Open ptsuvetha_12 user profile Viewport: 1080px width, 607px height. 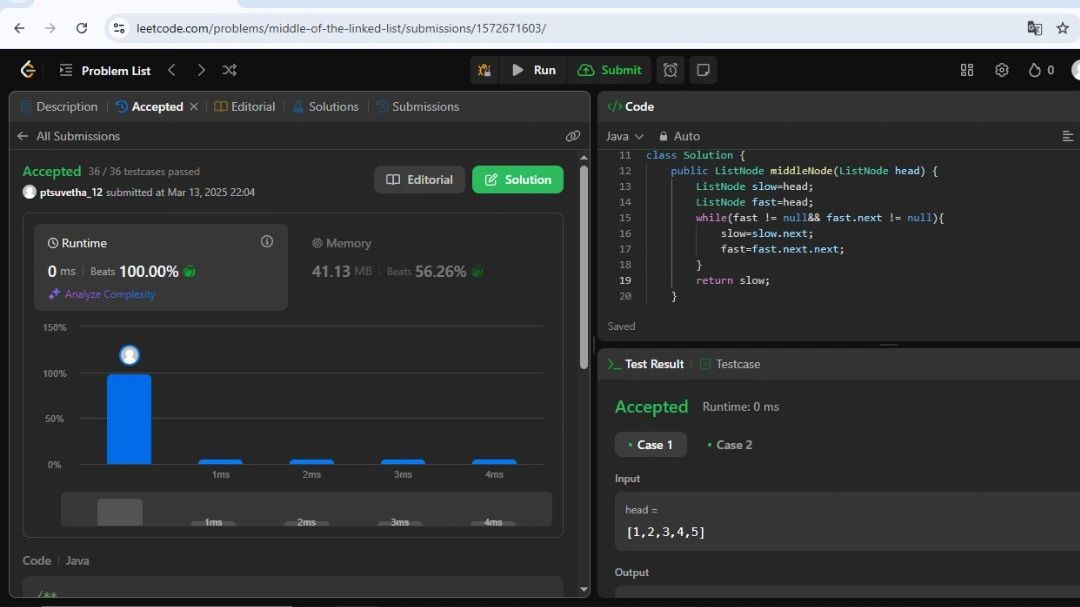[71, 192]
